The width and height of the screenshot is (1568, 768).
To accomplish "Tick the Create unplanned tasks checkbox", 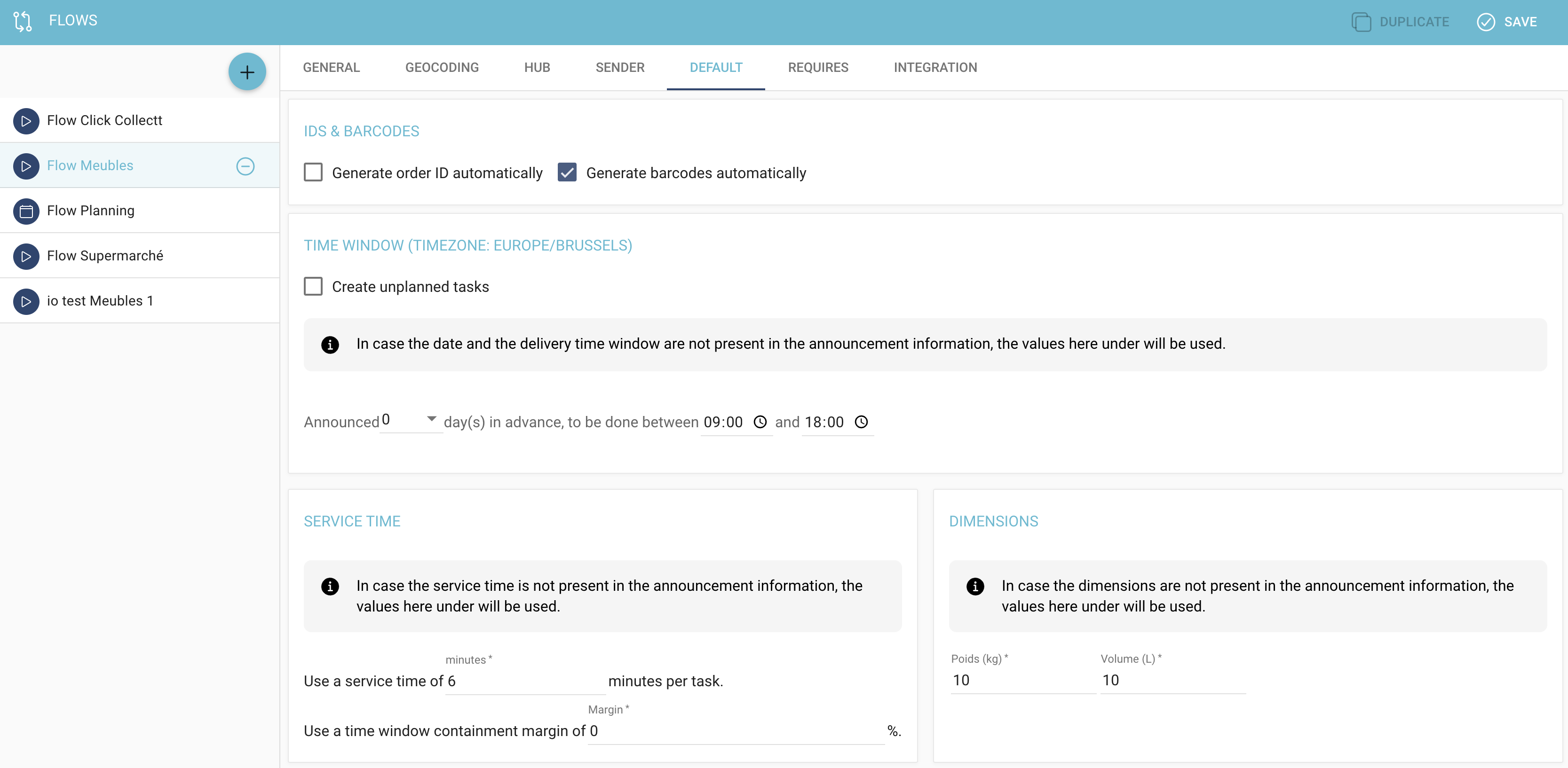I will pyautogui.click(x=313, y=286).
